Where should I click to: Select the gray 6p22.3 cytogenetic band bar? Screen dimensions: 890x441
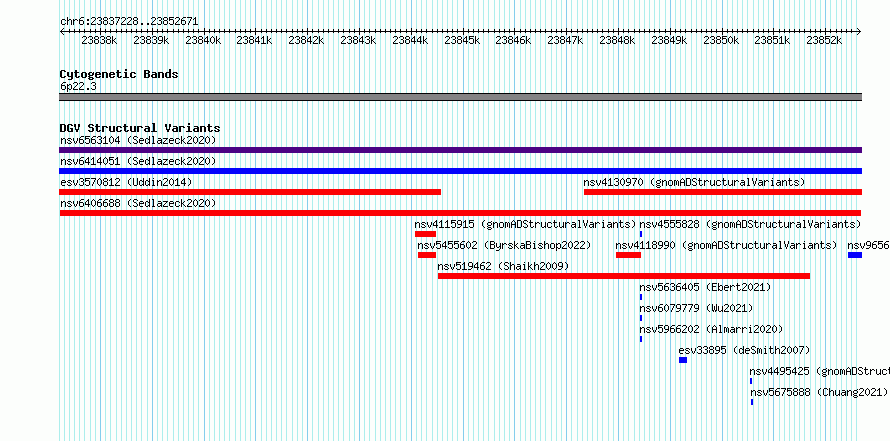[x=460, y=97]
